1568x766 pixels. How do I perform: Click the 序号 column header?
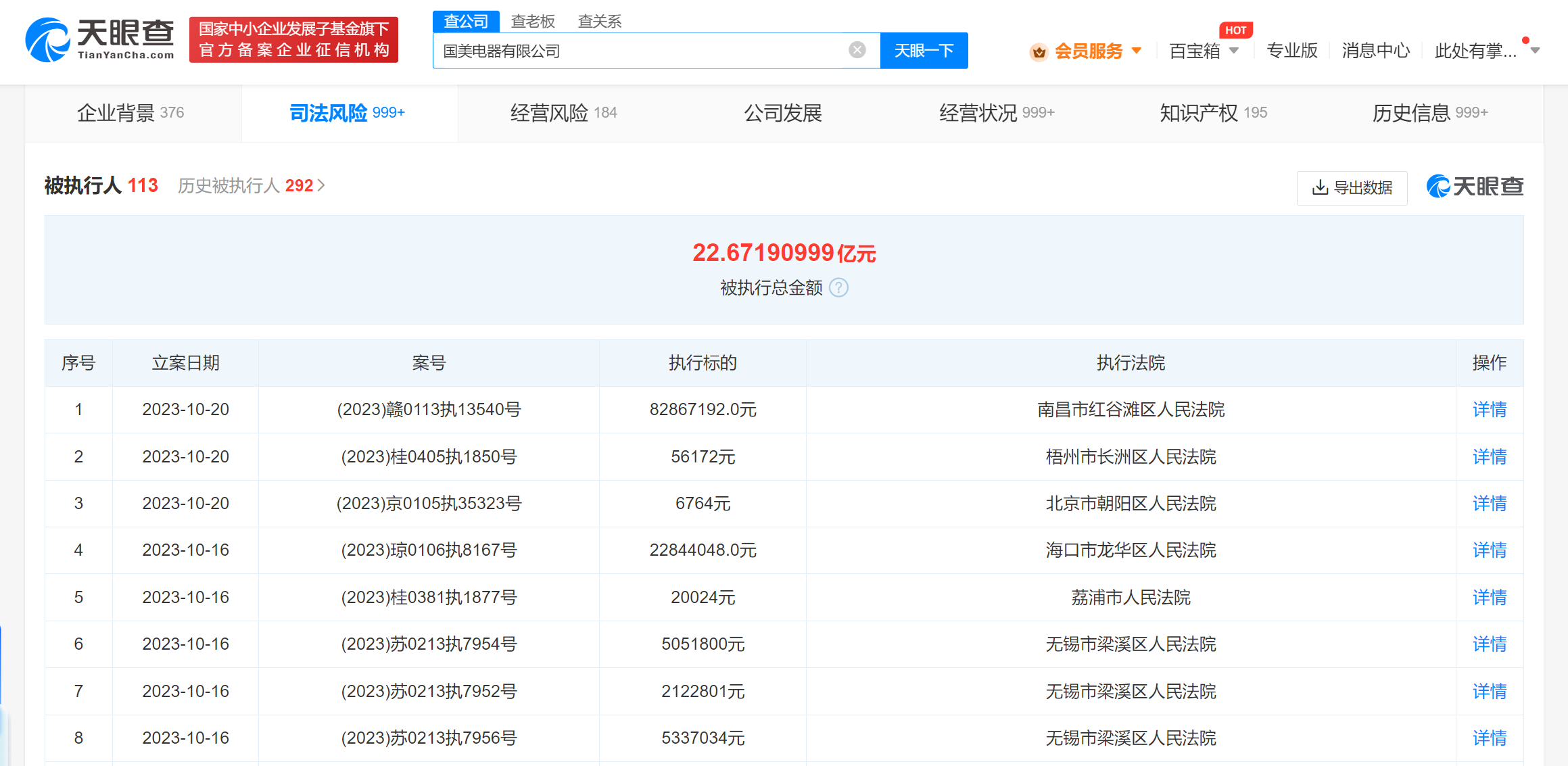point(78,363)
